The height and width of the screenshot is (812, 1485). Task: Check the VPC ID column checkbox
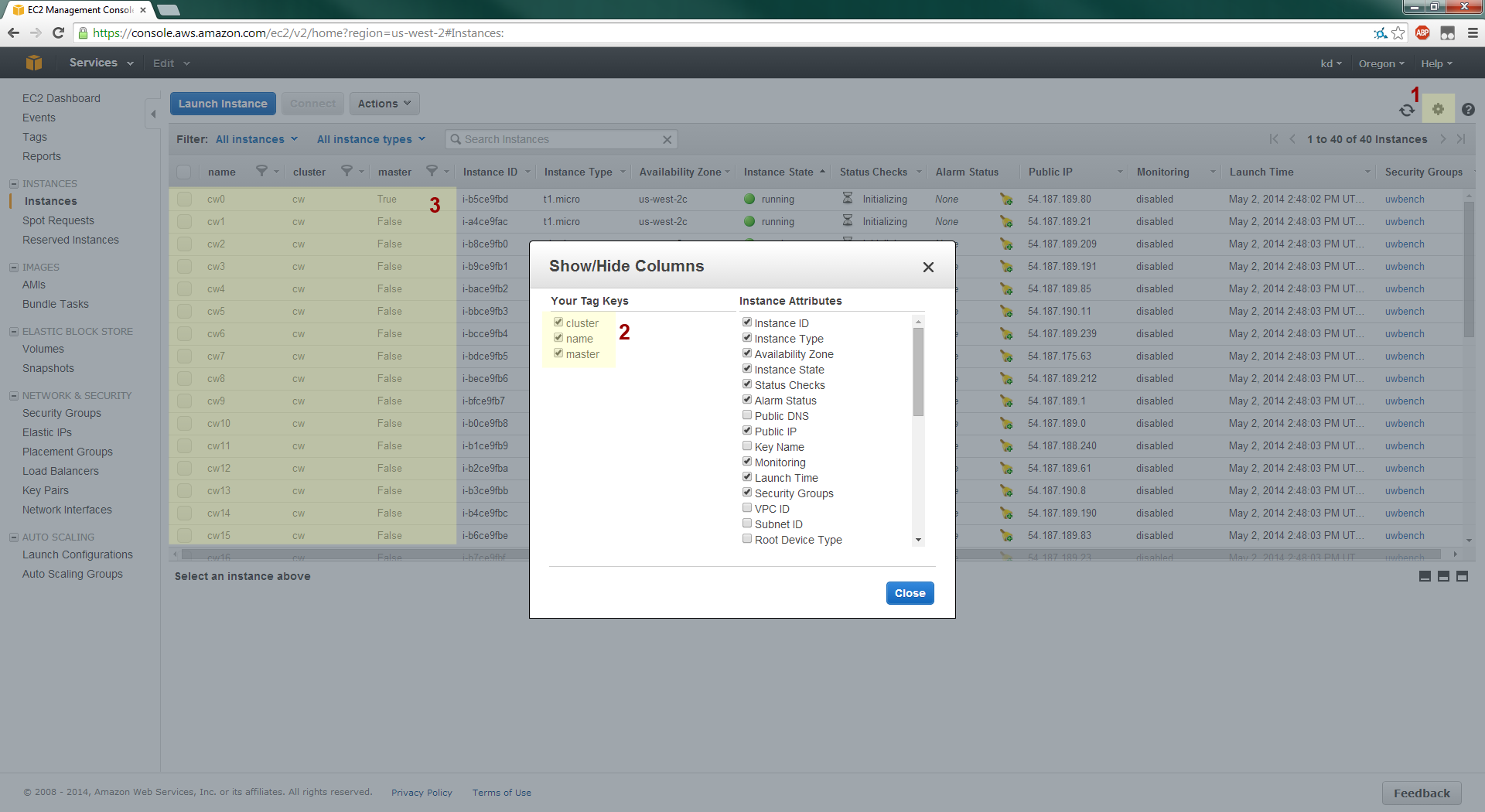click(747, 508)
